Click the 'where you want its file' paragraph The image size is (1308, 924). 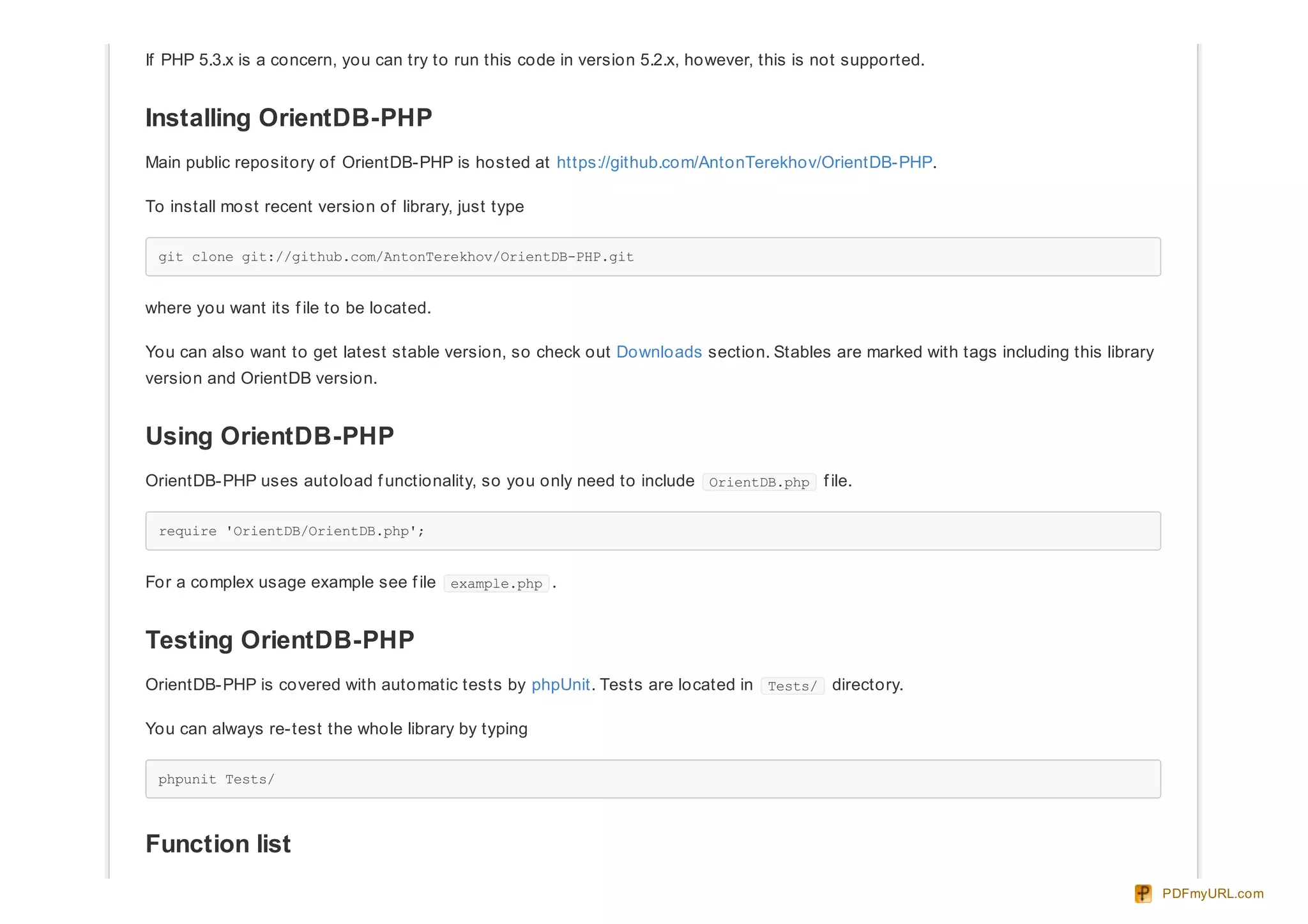coord(288,308)
